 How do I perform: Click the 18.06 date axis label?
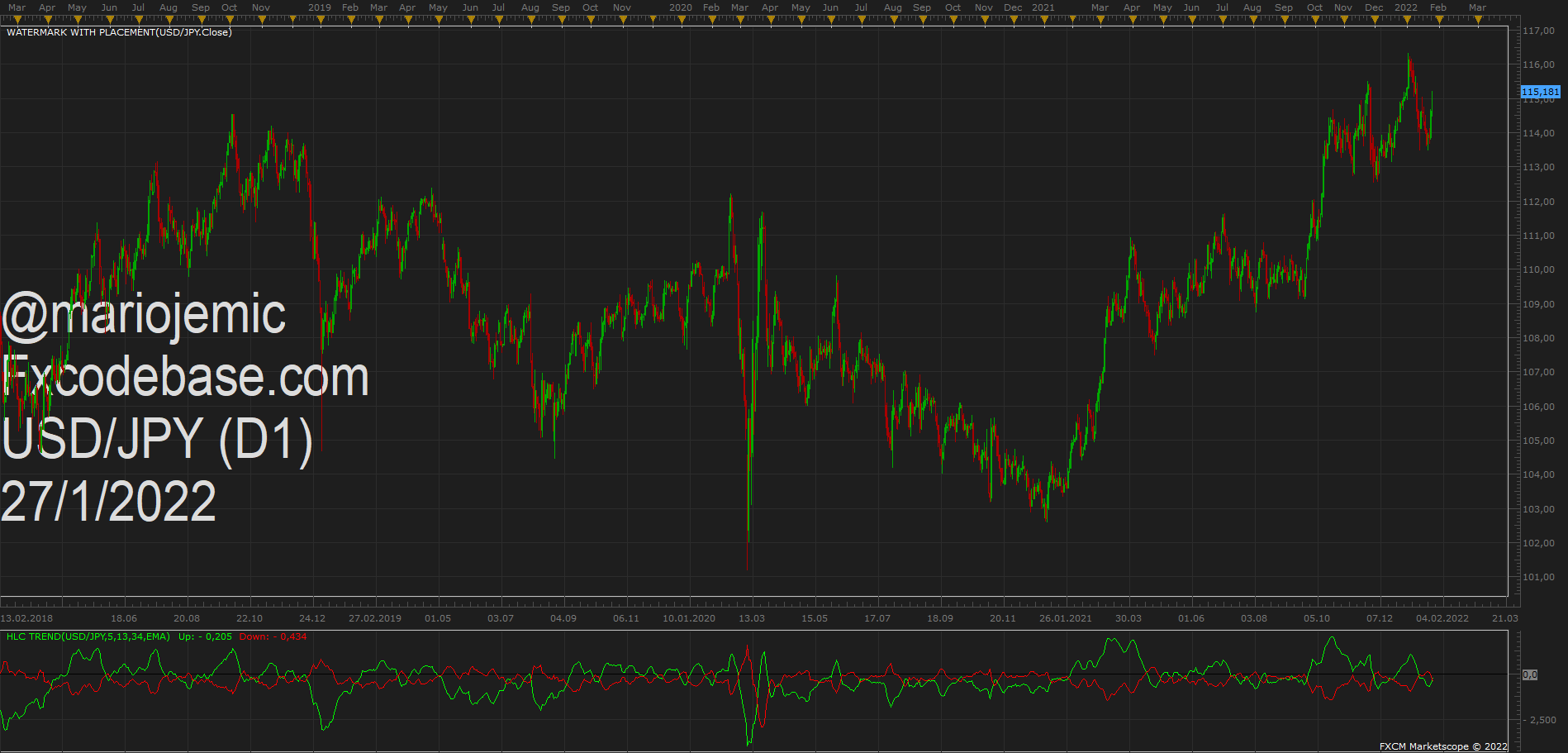point(124,618)
